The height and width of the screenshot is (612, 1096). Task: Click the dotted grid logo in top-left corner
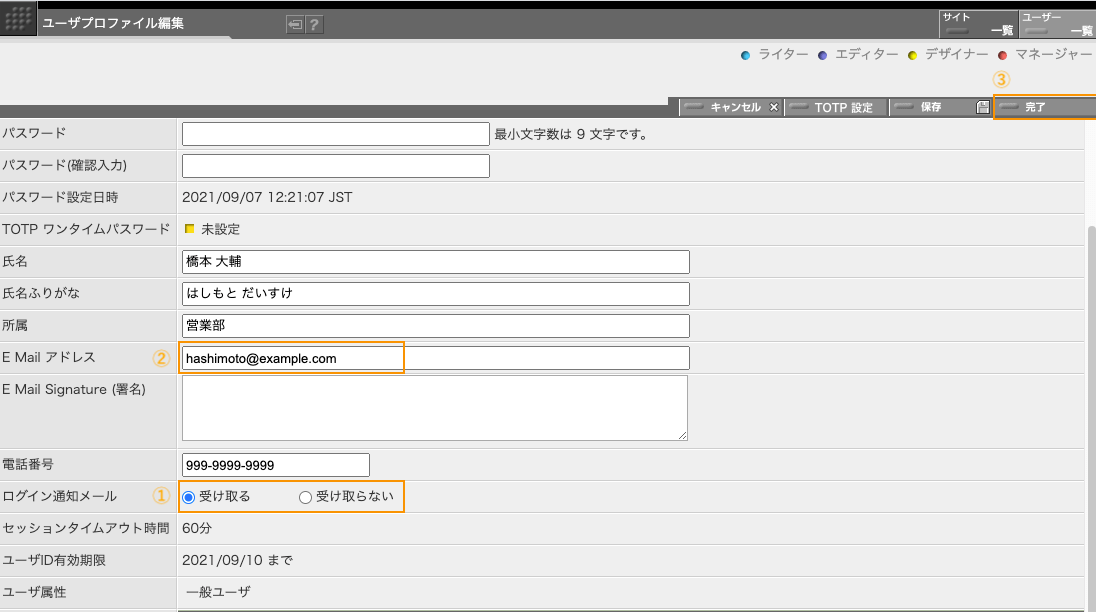pos(17,20)
